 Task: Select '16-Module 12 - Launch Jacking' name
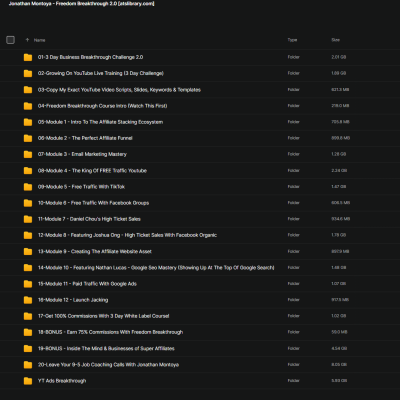pyautogui.click(x=73, y=300)
